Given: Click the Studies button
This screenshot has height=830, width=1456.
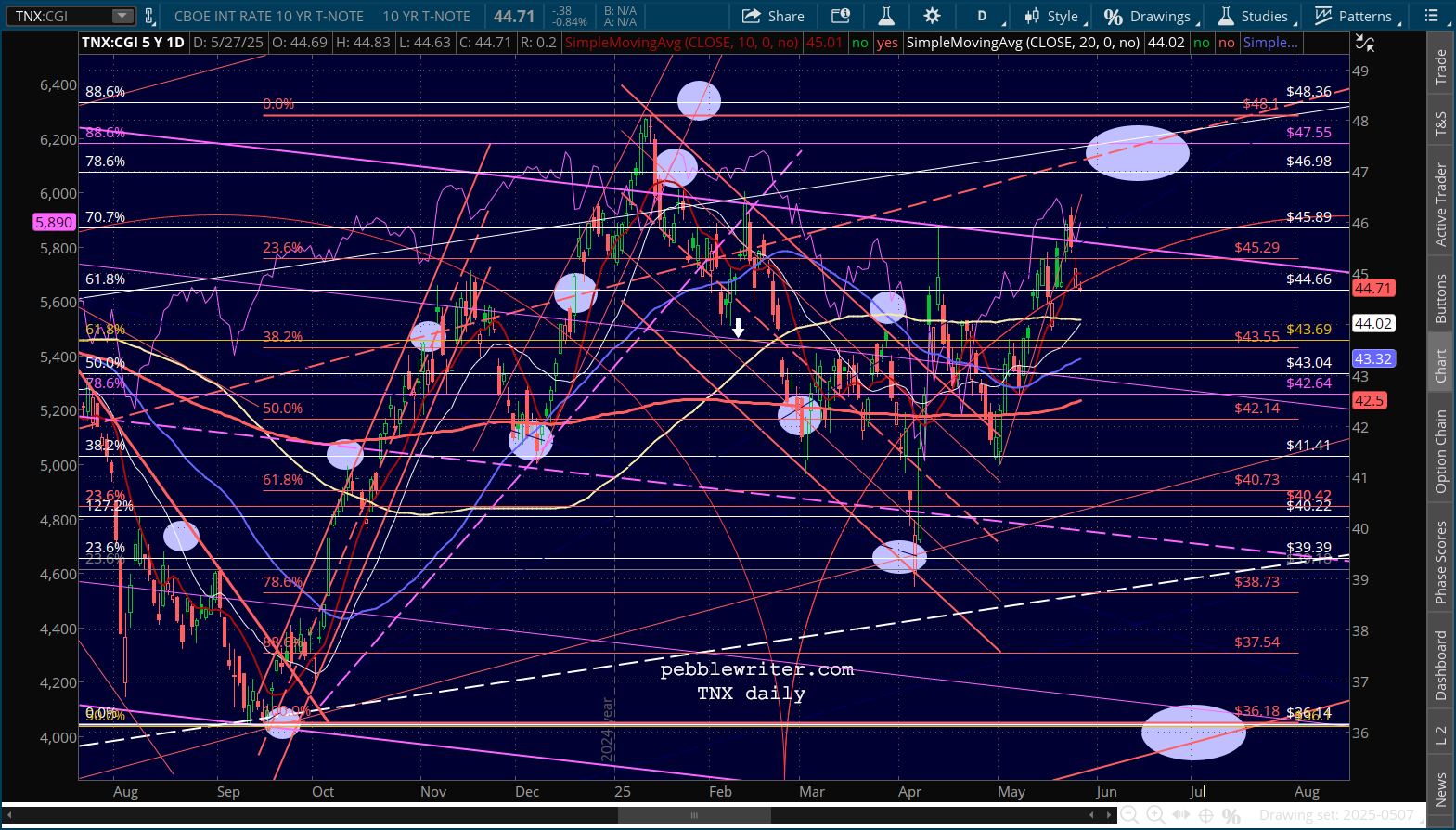Looking at the screenshot, I should point(1253,16).
